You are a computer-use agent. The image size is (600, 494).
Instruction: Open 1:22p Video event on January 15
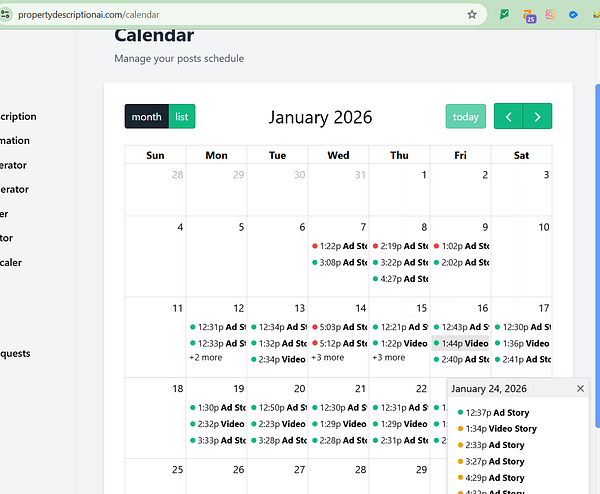click(x=399, y=344)
